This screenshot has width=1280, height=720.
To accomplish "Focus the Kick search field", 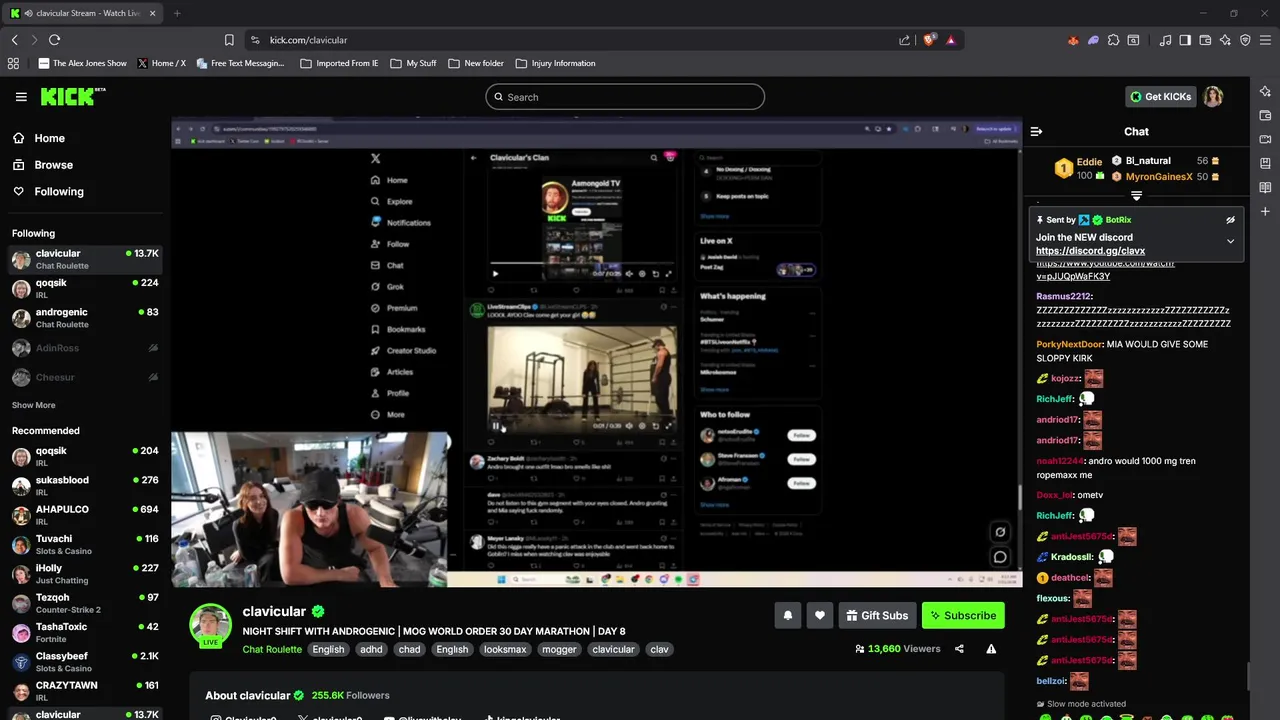I will tap(625, 97).
